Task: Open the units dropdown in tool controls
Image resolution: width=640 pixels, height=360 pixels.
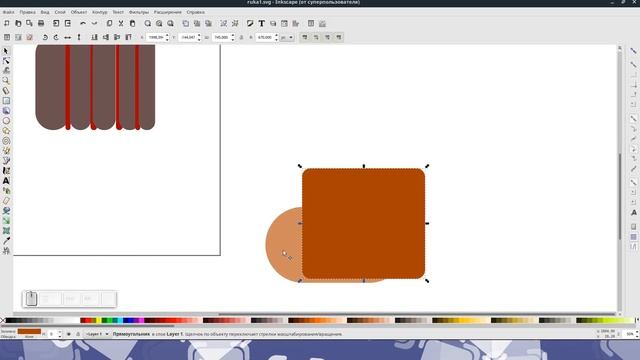Action: [287, 37]
